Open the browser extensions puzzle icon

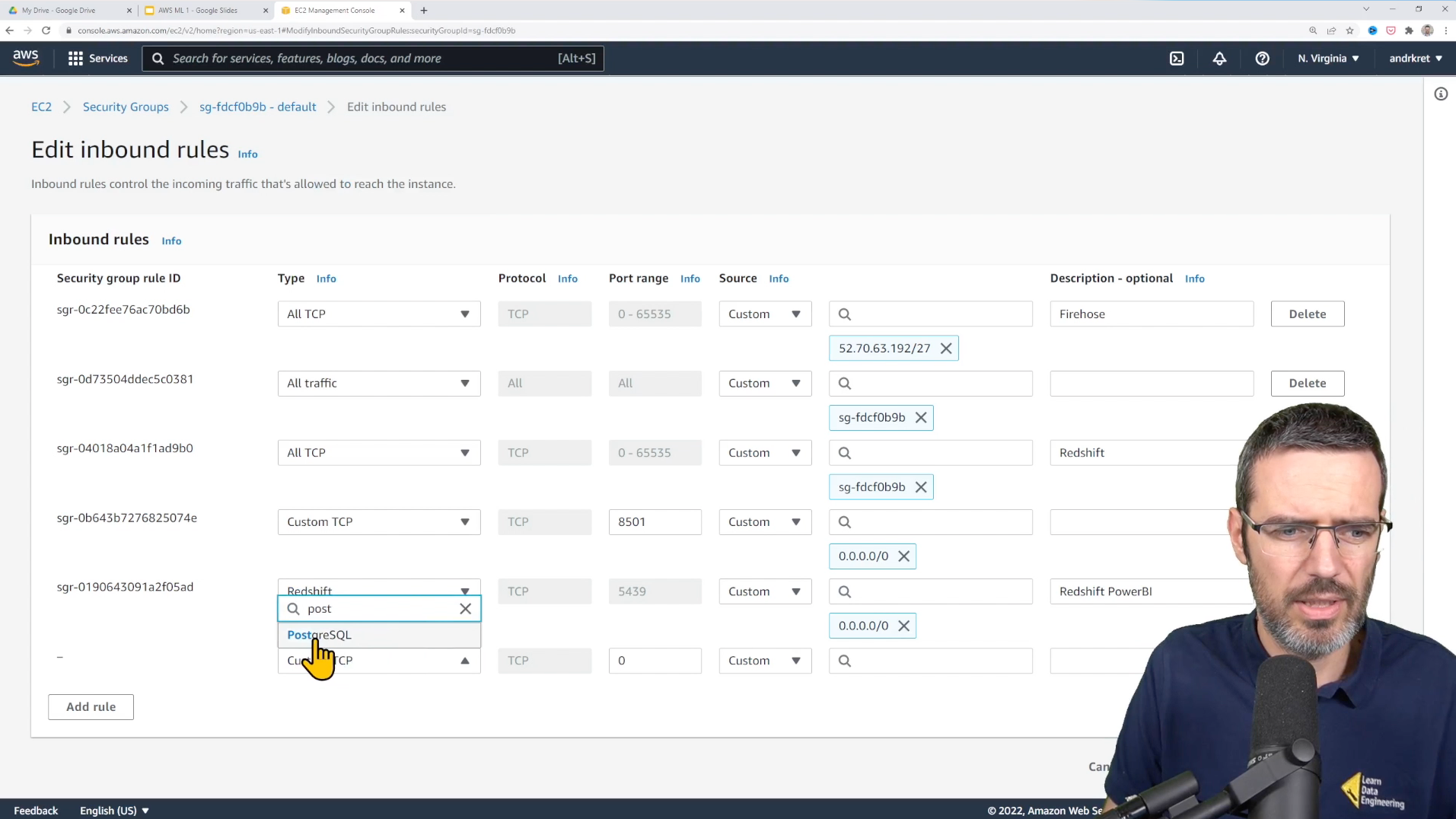pyautogui.click(x=1409, y=30)
